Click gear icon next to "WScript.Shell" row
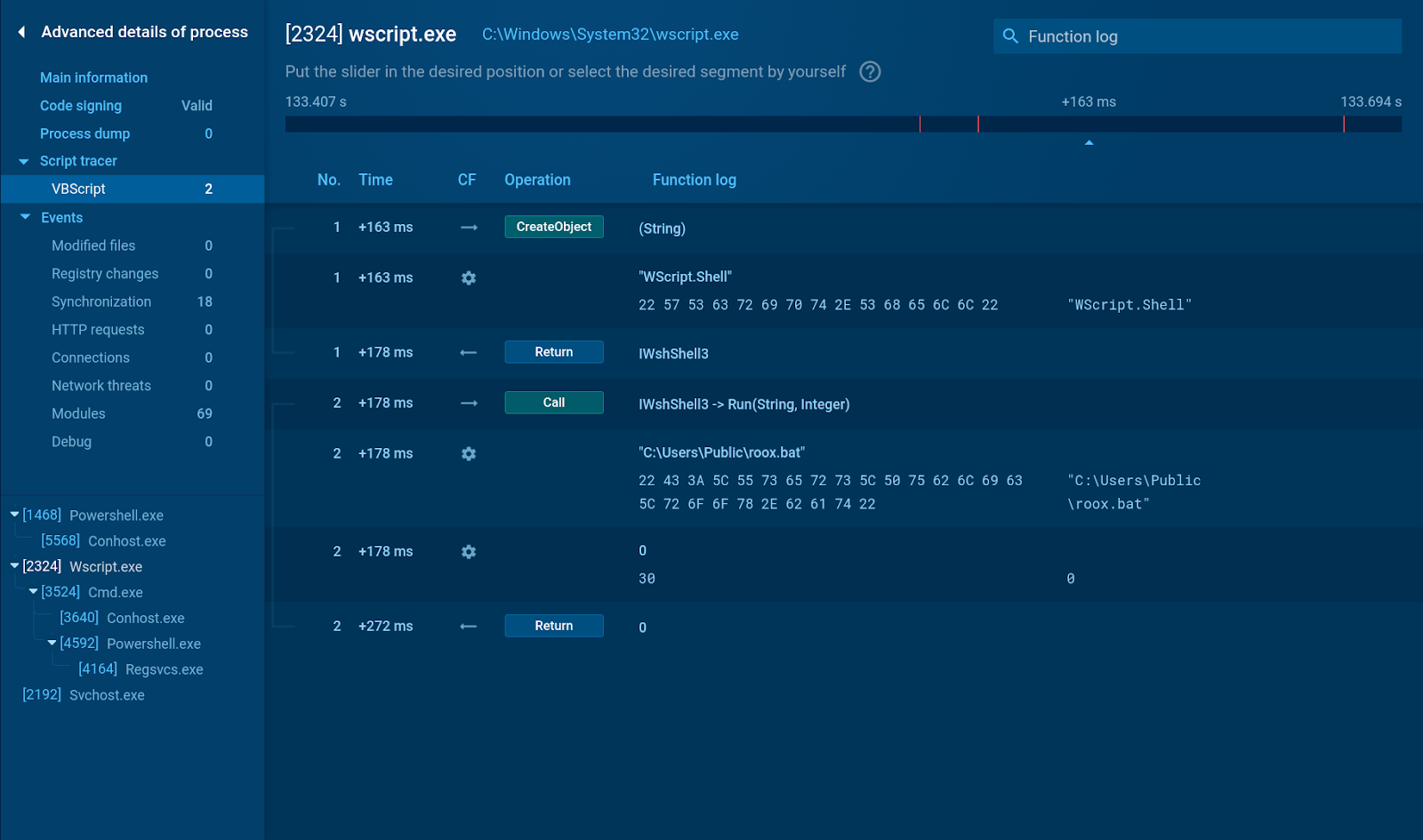 [469, 278]
